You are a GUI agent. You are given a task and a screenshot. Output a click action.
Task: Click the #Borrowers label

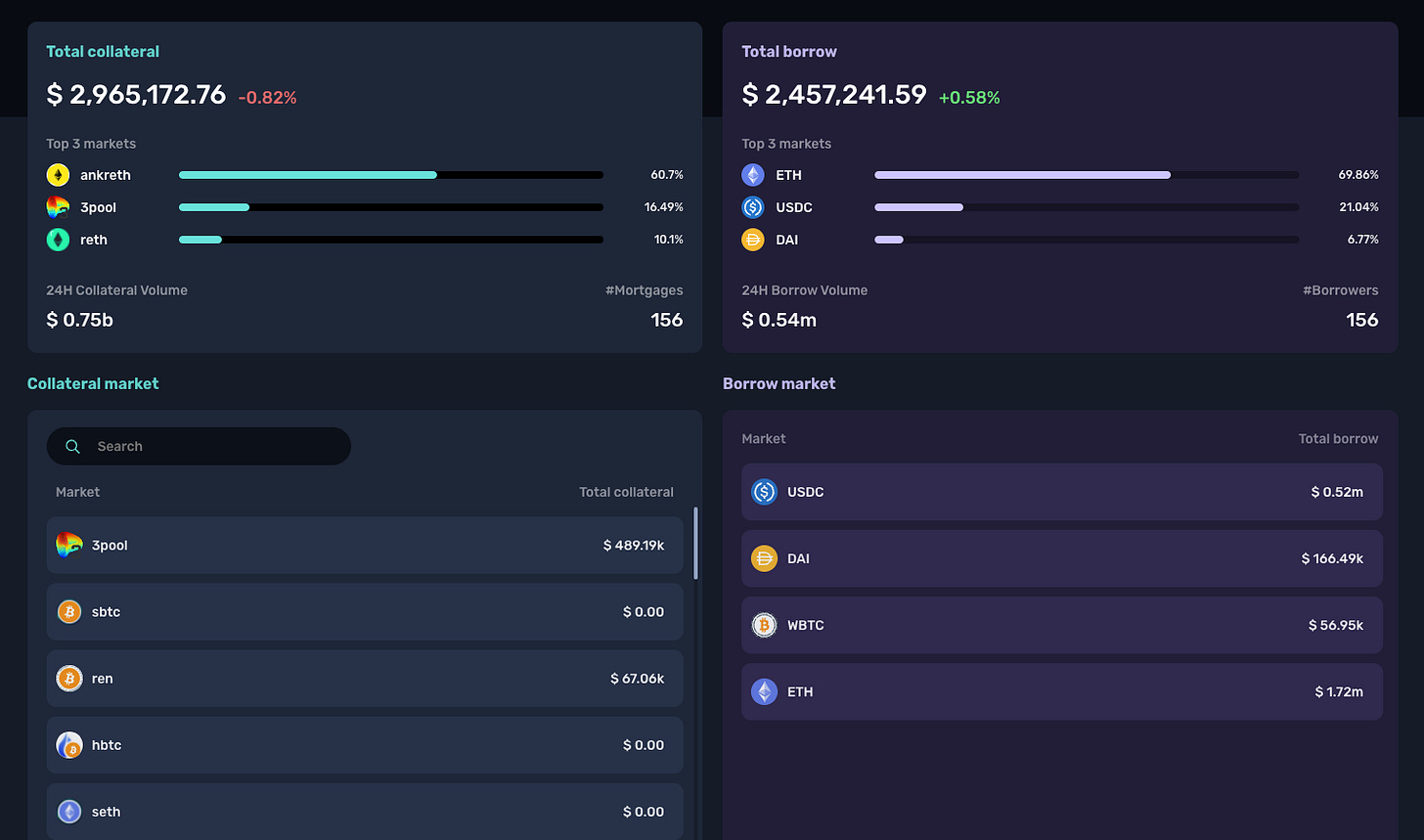pos(1341,290)
